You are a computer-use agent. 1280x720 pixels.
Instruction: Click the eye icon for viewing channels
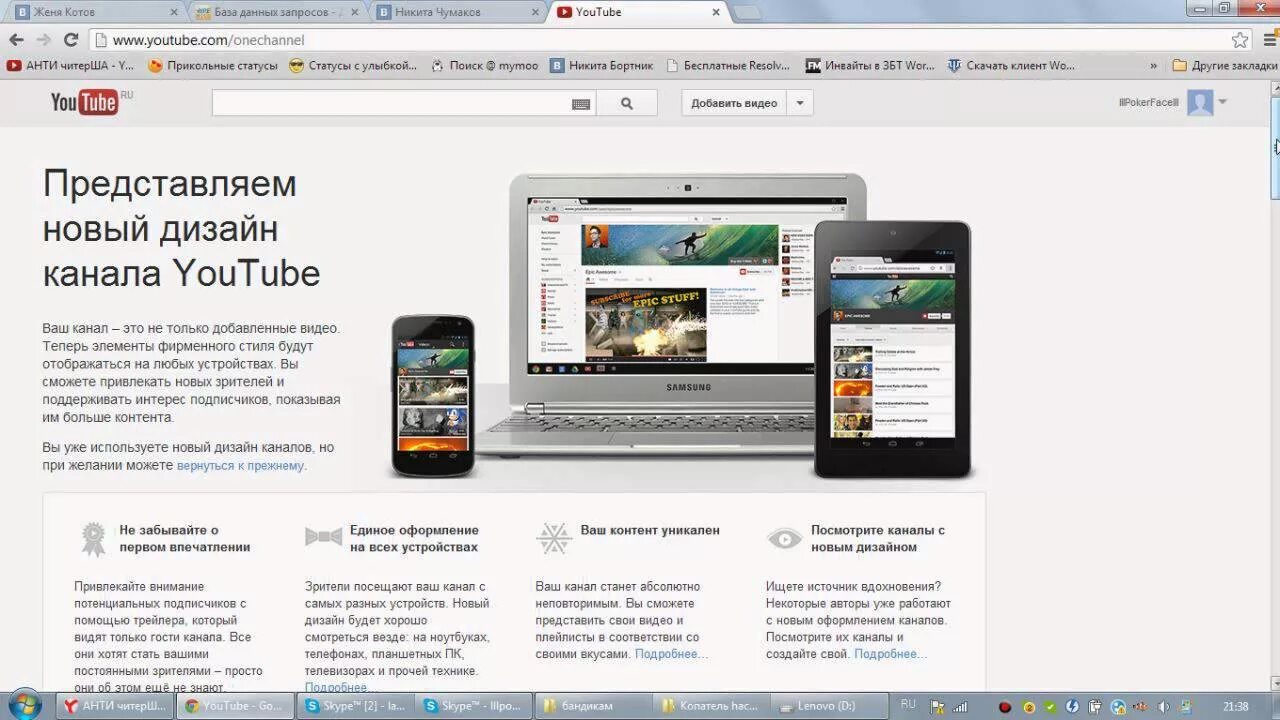pos(785,539)
